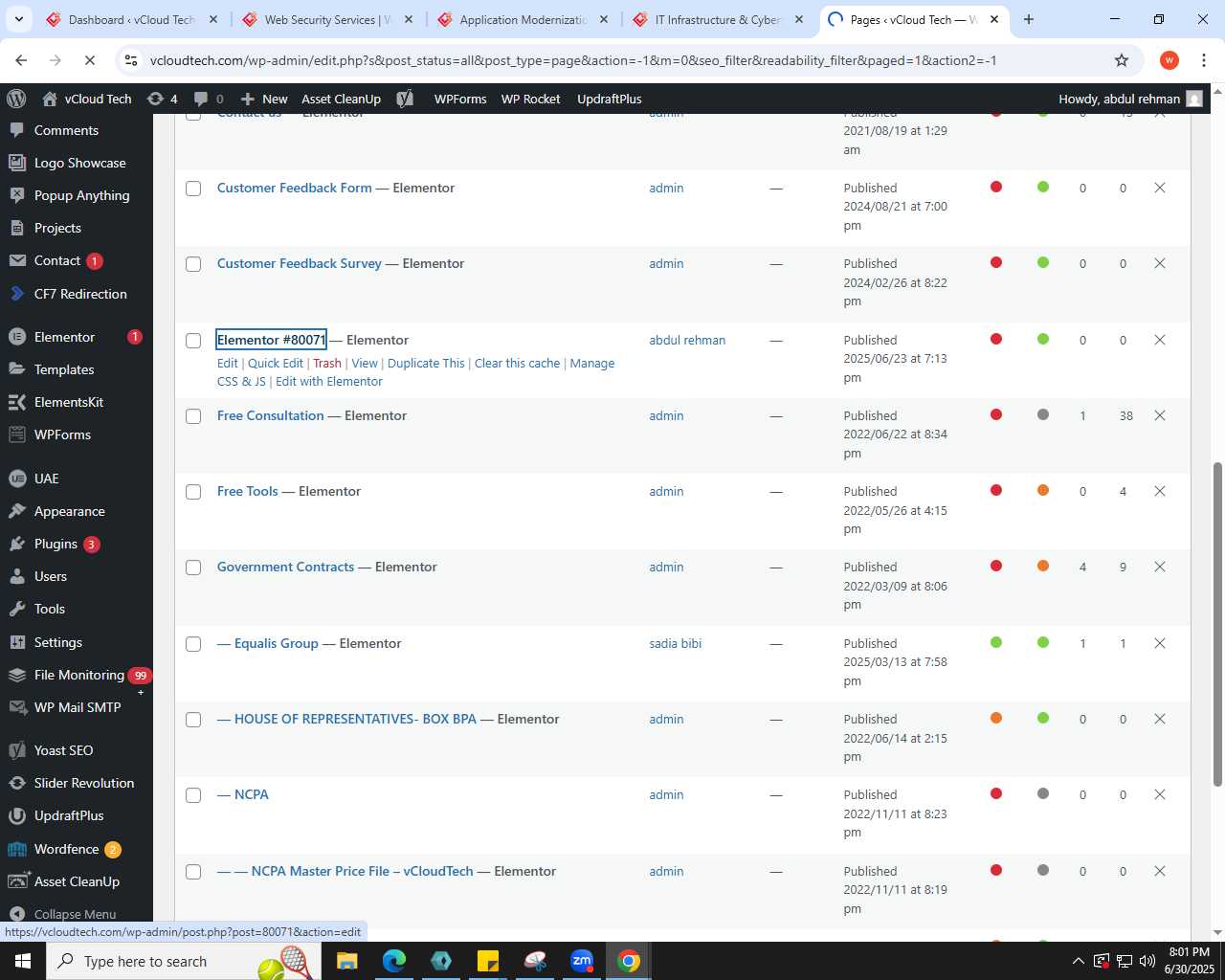
Task: Open Howdy, abdul rehman account menu
Action: pos(1130,99)
